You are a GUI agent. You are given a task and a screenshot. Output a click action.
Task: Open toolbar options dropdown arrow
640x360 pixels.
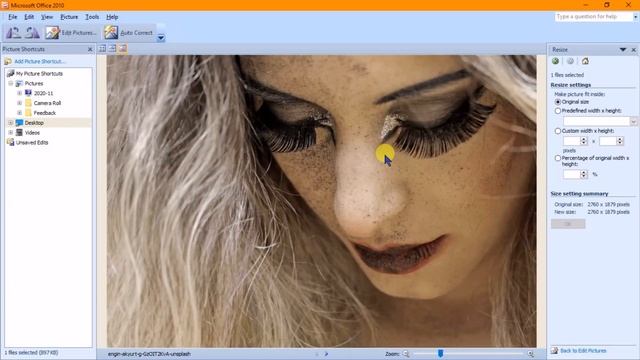[x=161, y=38]
